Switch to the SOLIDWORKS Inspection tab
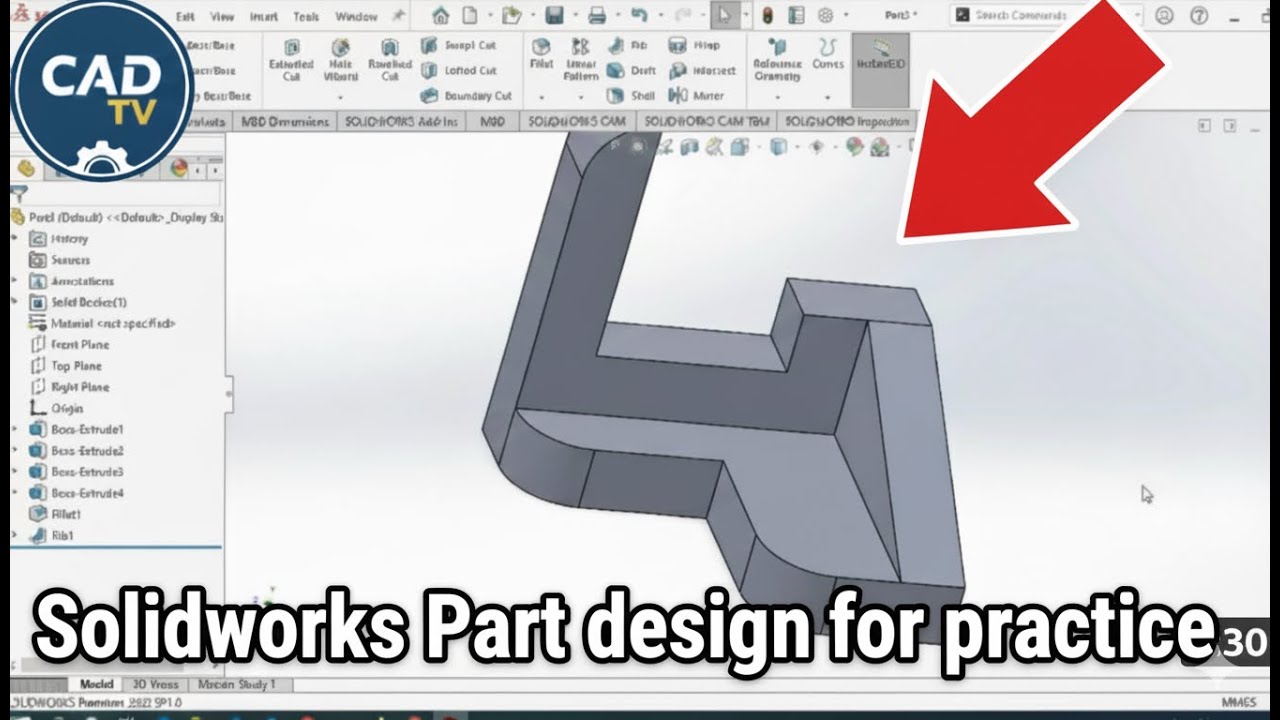Viewport: 1280px width, 720px height. (x=848, y=121)
